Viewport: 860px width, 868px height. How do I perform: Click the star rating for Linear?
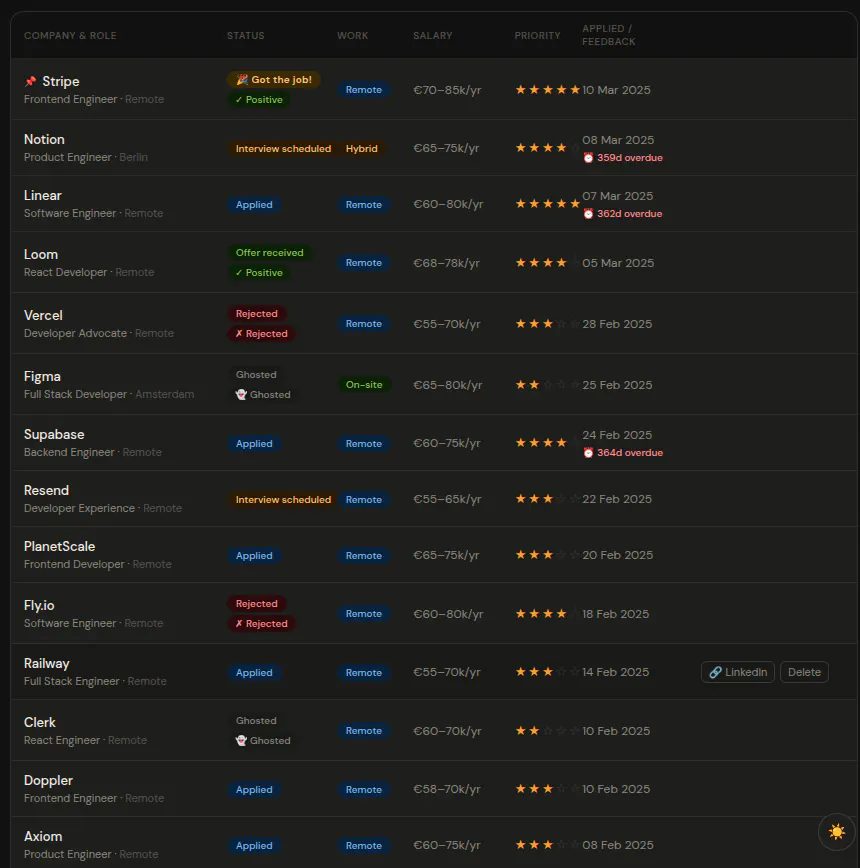click(x=547, y=204)
